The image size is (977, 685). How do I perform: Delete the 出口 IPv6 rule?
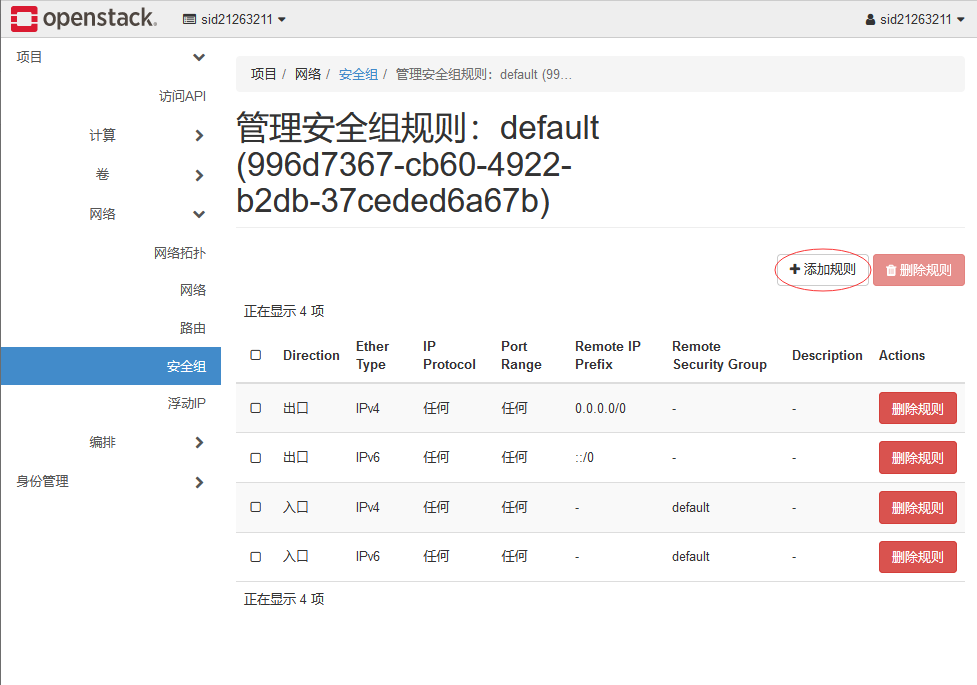click(x=917, y=457)
